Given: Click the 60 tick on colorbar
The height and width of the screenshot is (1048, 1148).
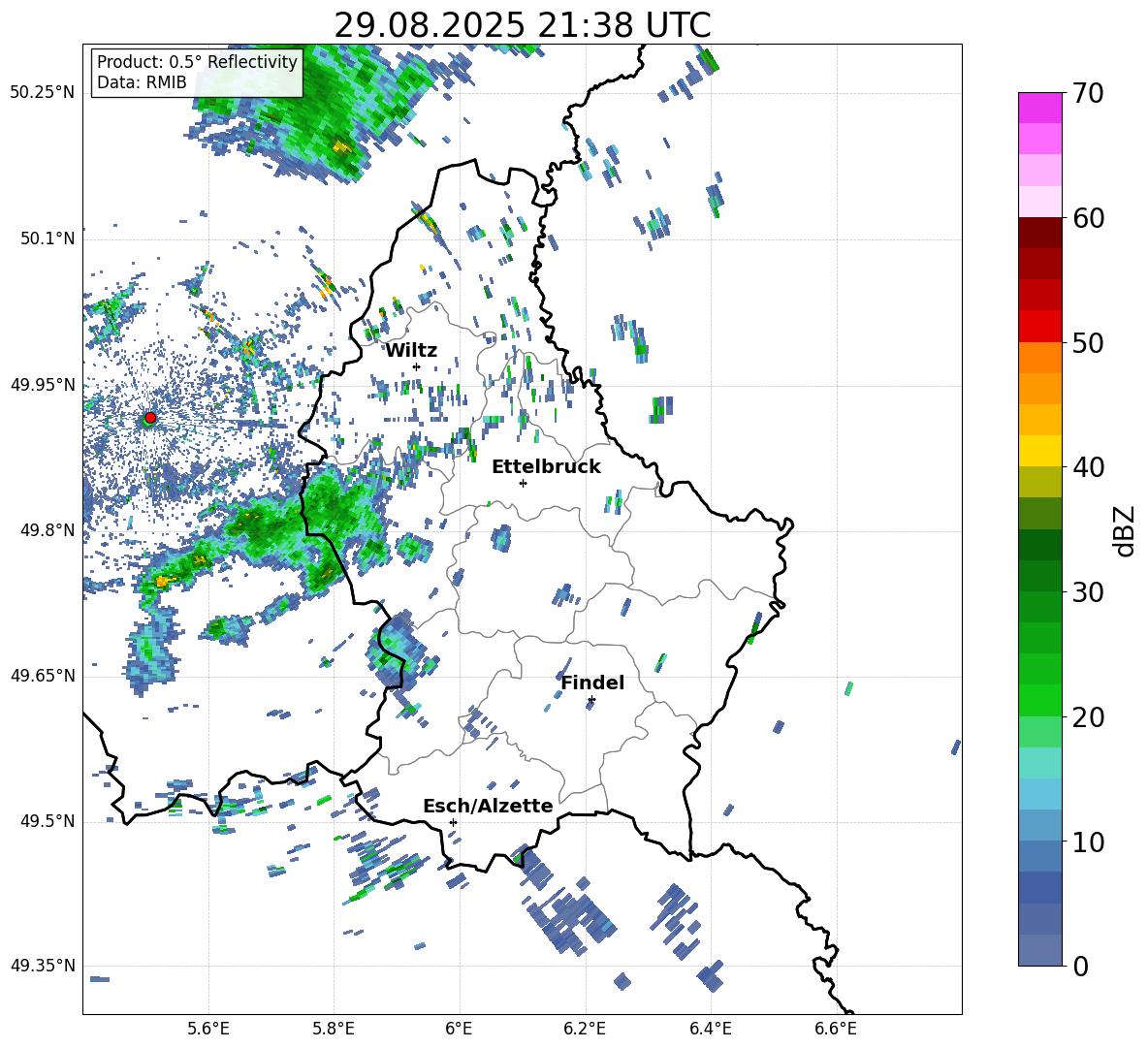Looking at the screenshot, I should [x=1088, y=218].
